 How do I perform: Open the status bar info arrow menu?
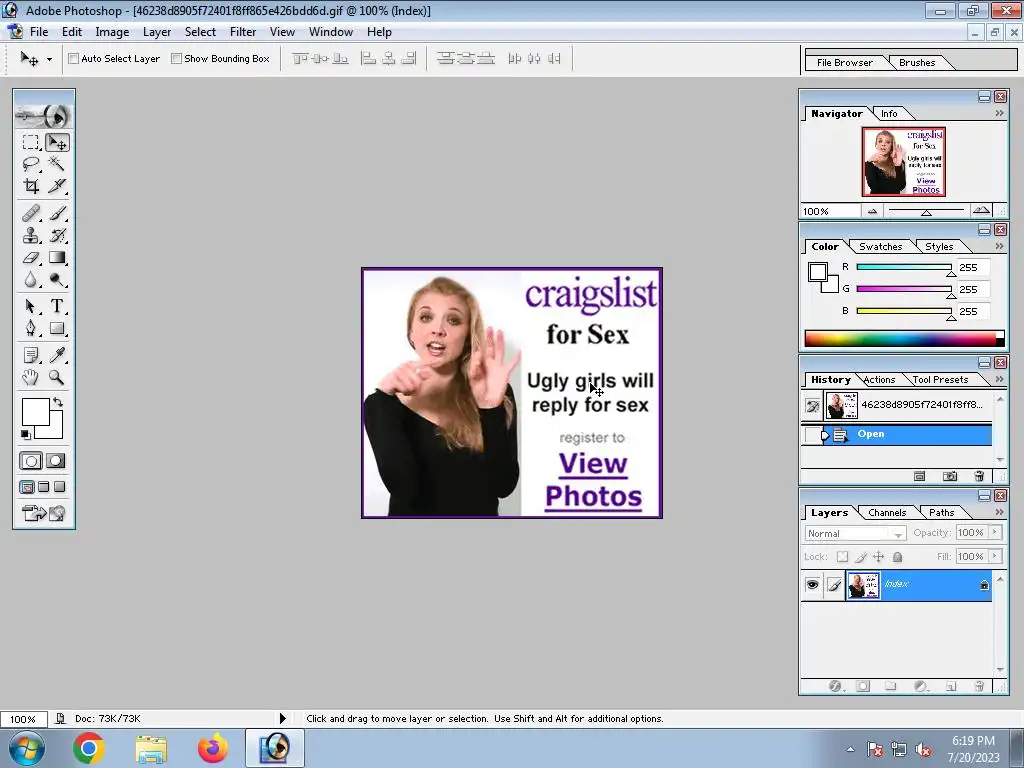pyautogui.click(x=283, y=718)
